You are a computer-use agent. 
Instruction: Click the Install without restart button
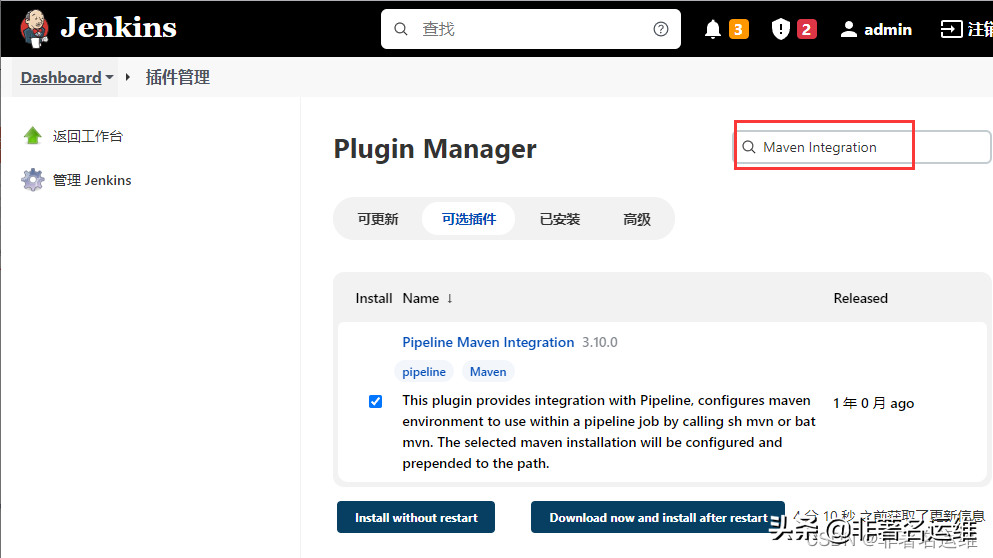[x=415, y=517]
